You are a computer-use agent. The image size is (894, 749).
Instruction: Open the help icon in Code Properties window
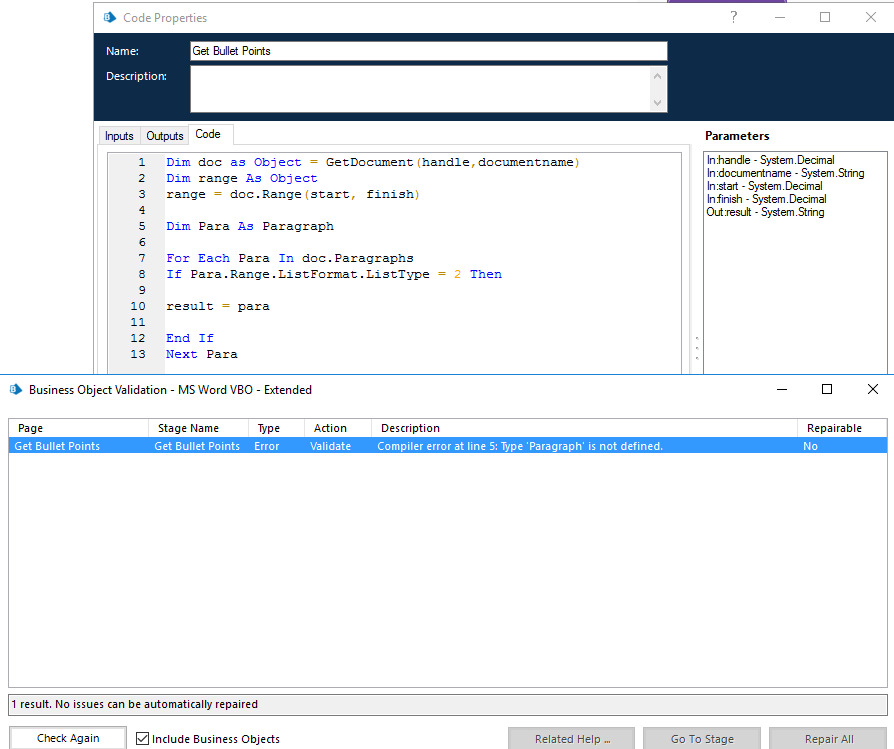click(733, 17)
